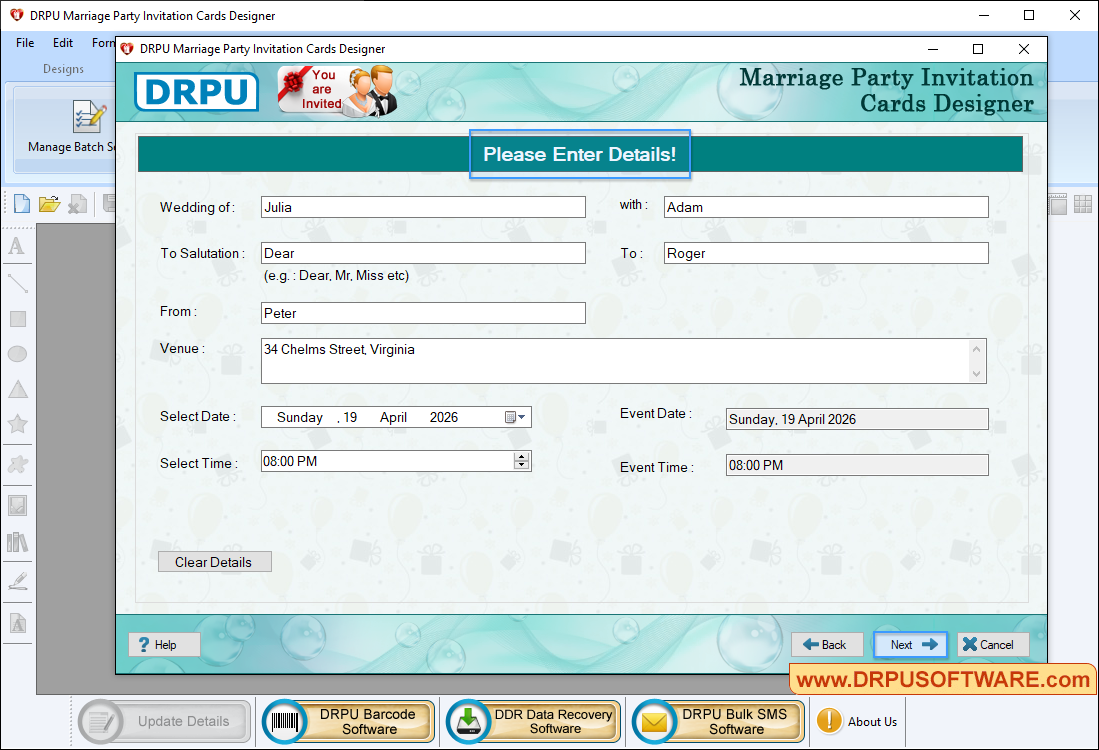Select the Star shape tool
1099x750 pixels.
17,424
